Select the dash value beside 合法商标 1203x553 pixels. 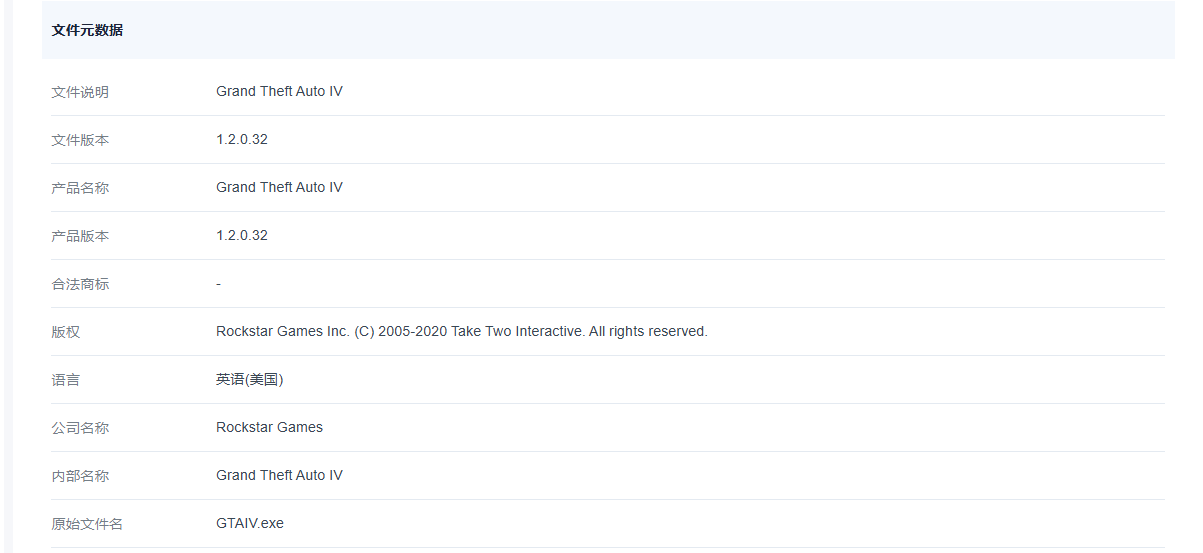coord(218,284)
